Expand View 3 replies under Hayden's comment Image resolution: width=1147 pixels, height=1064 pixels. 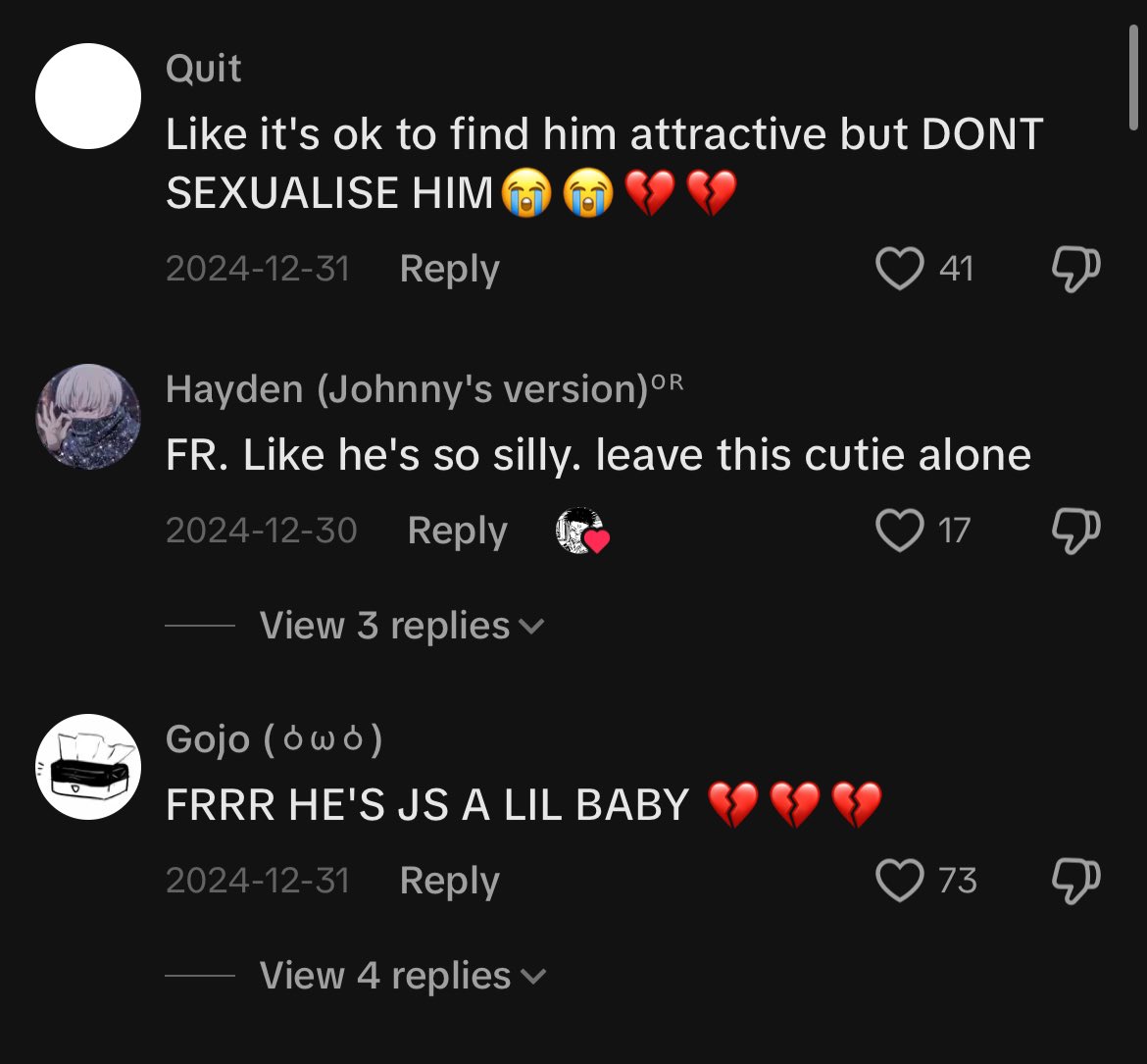pos(402,626)
